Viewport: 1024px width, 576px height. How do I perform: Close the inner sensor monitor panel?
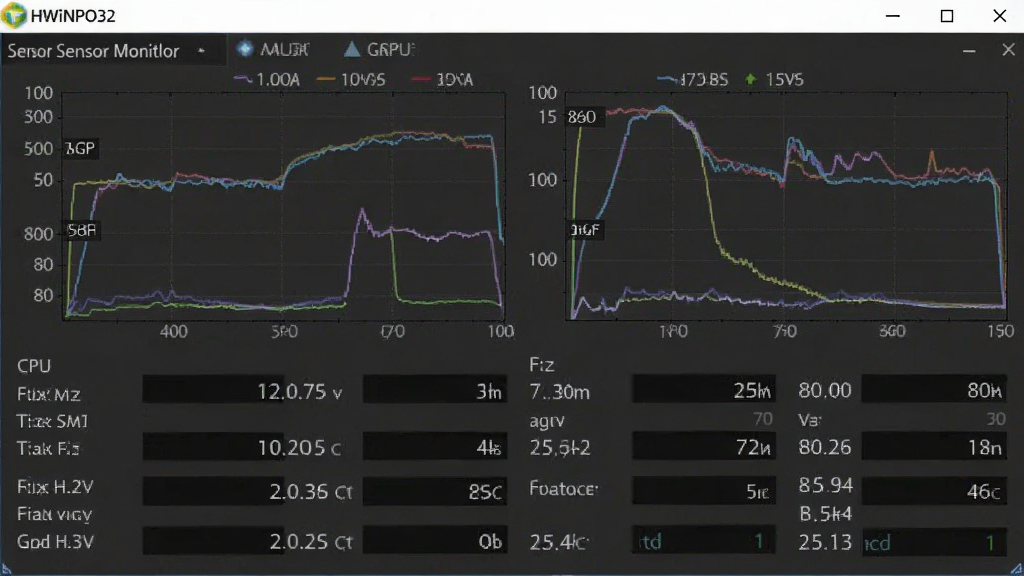click(1008, 50)
